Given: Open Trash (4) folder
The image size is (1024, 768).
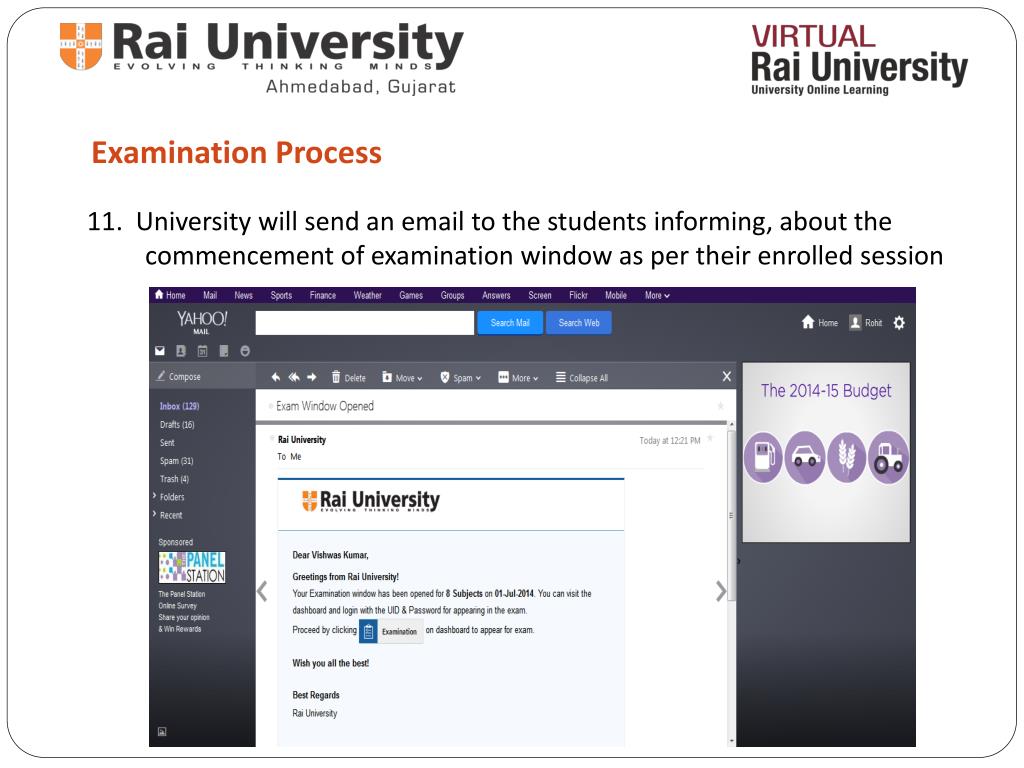Looking at the screenshot, I should coord(174,479).
